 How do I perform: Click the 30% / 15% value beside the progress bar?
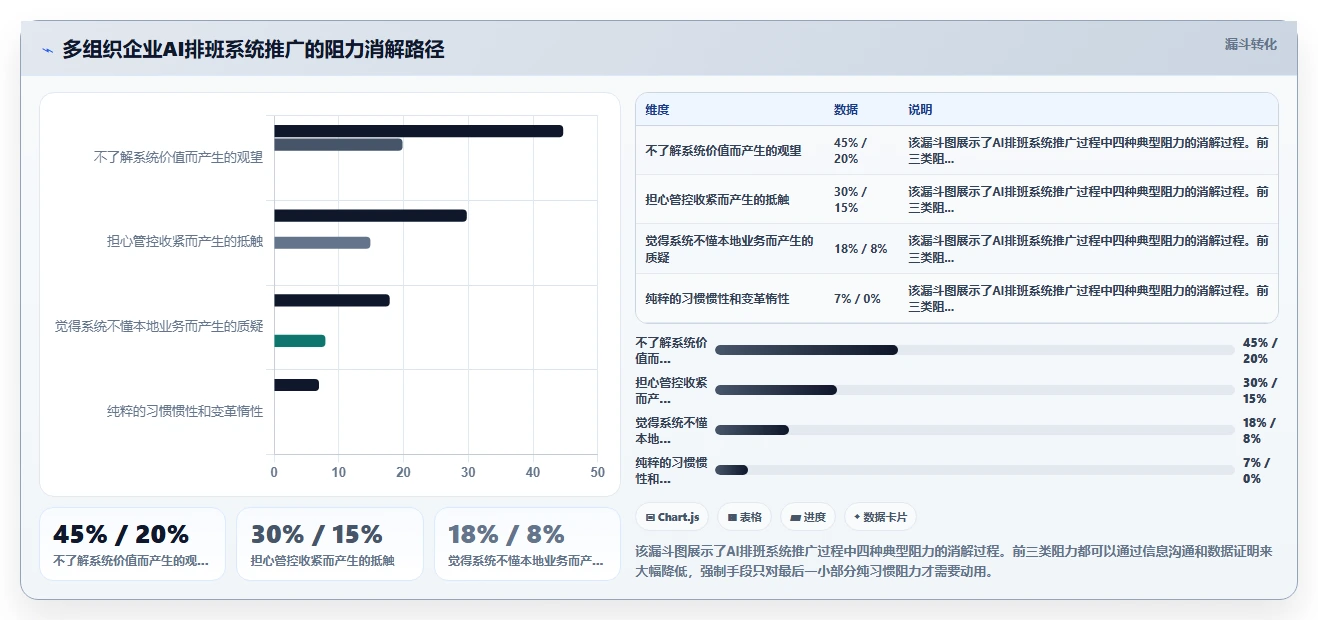pos(1260,390)
